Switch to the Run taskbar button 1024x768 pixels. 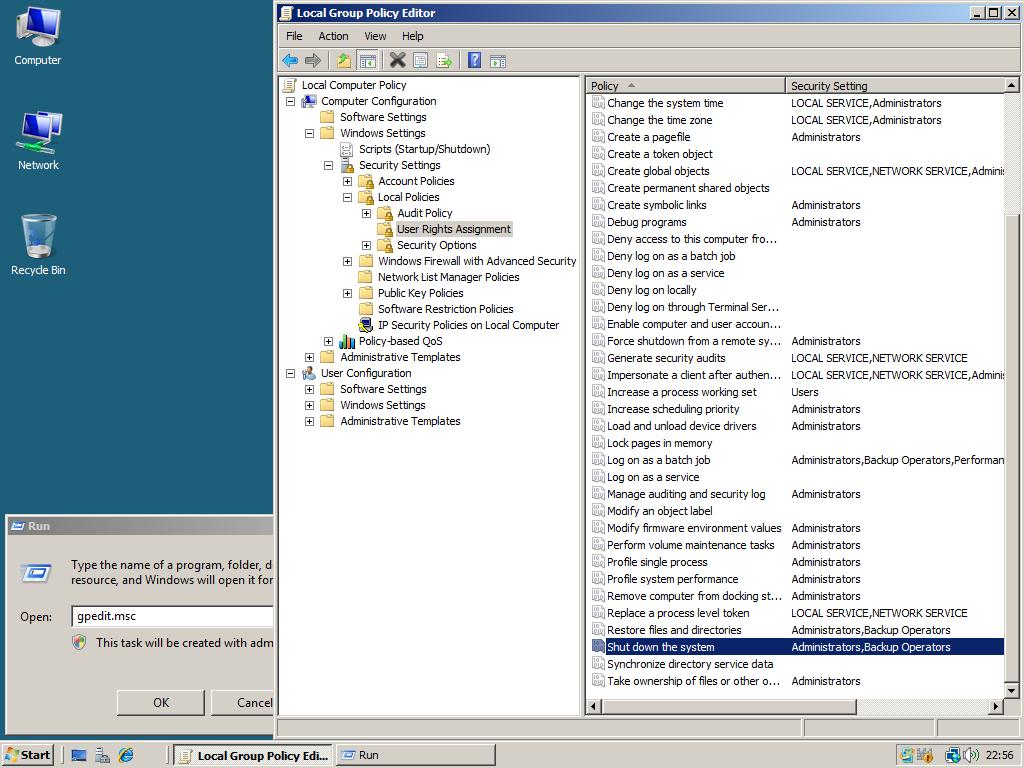(x=416, y=756)
